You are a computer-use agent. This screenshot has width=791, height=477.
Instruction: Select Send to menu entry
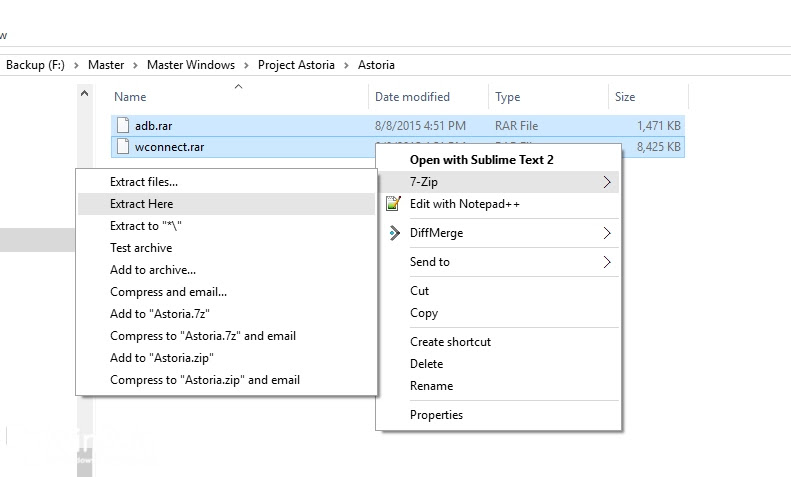click(x=498, y=262)
